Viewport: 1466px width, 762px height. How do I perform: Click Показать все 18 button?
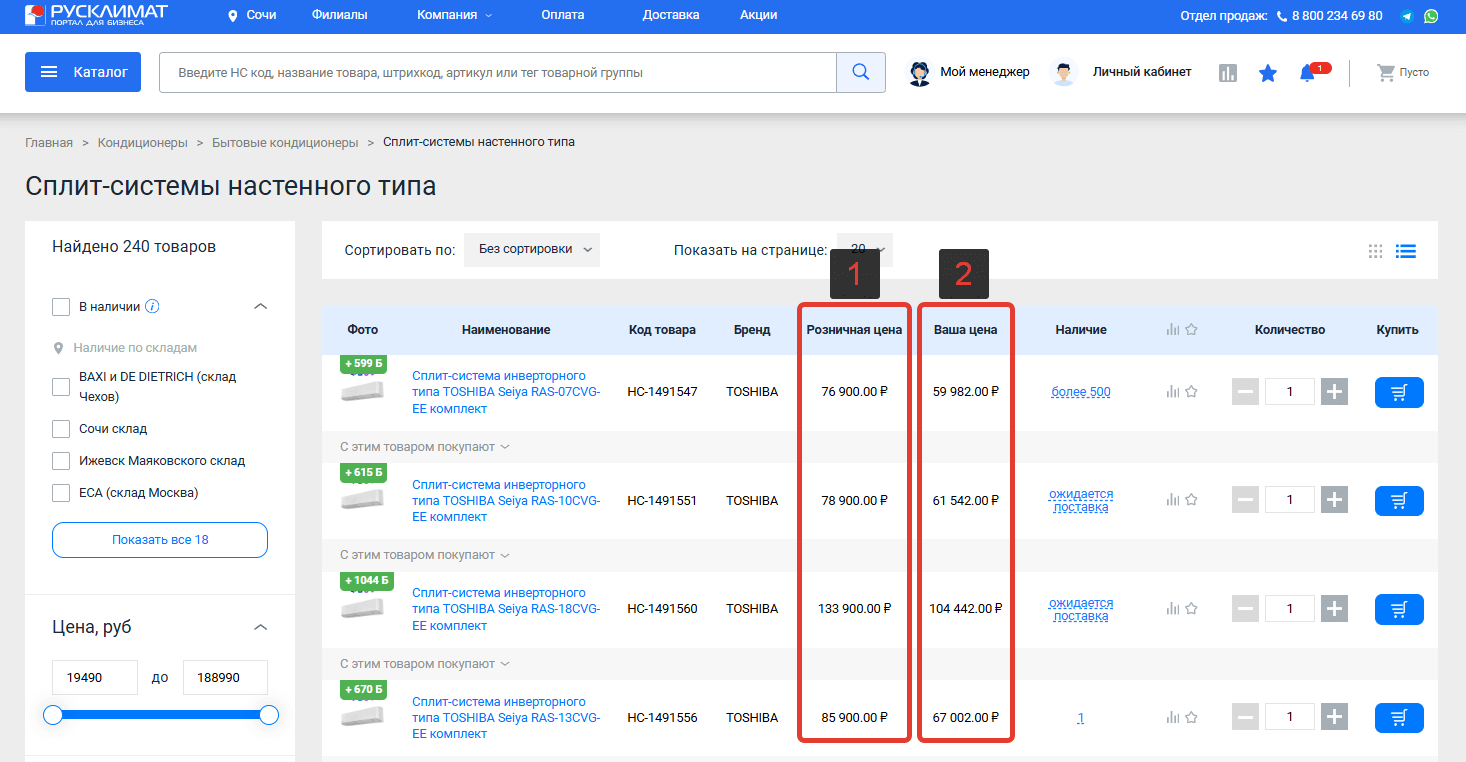coord(160,540)
